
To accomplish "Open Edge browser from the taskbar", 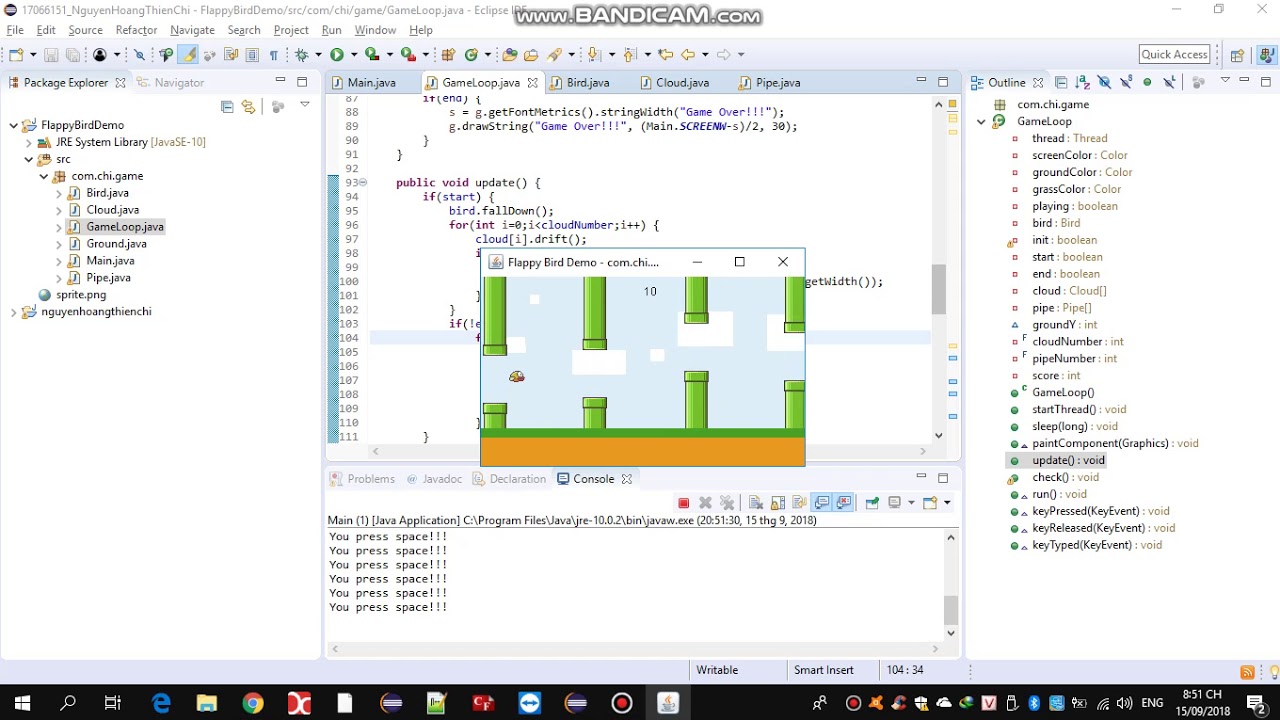I will click(161, 703).
